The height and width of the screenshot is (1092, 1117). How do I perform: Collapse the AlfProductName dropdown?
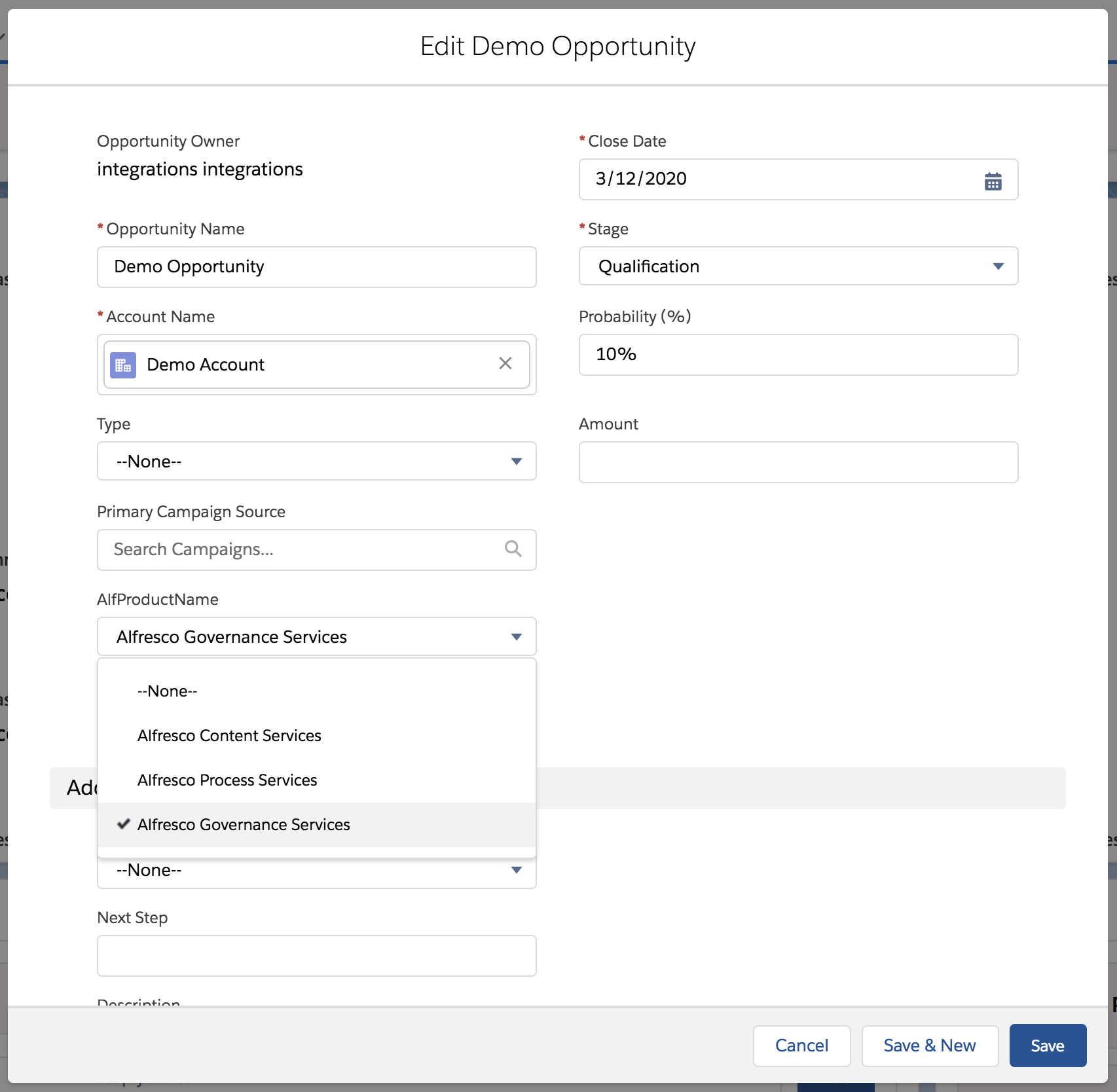[x=516, y=636]
